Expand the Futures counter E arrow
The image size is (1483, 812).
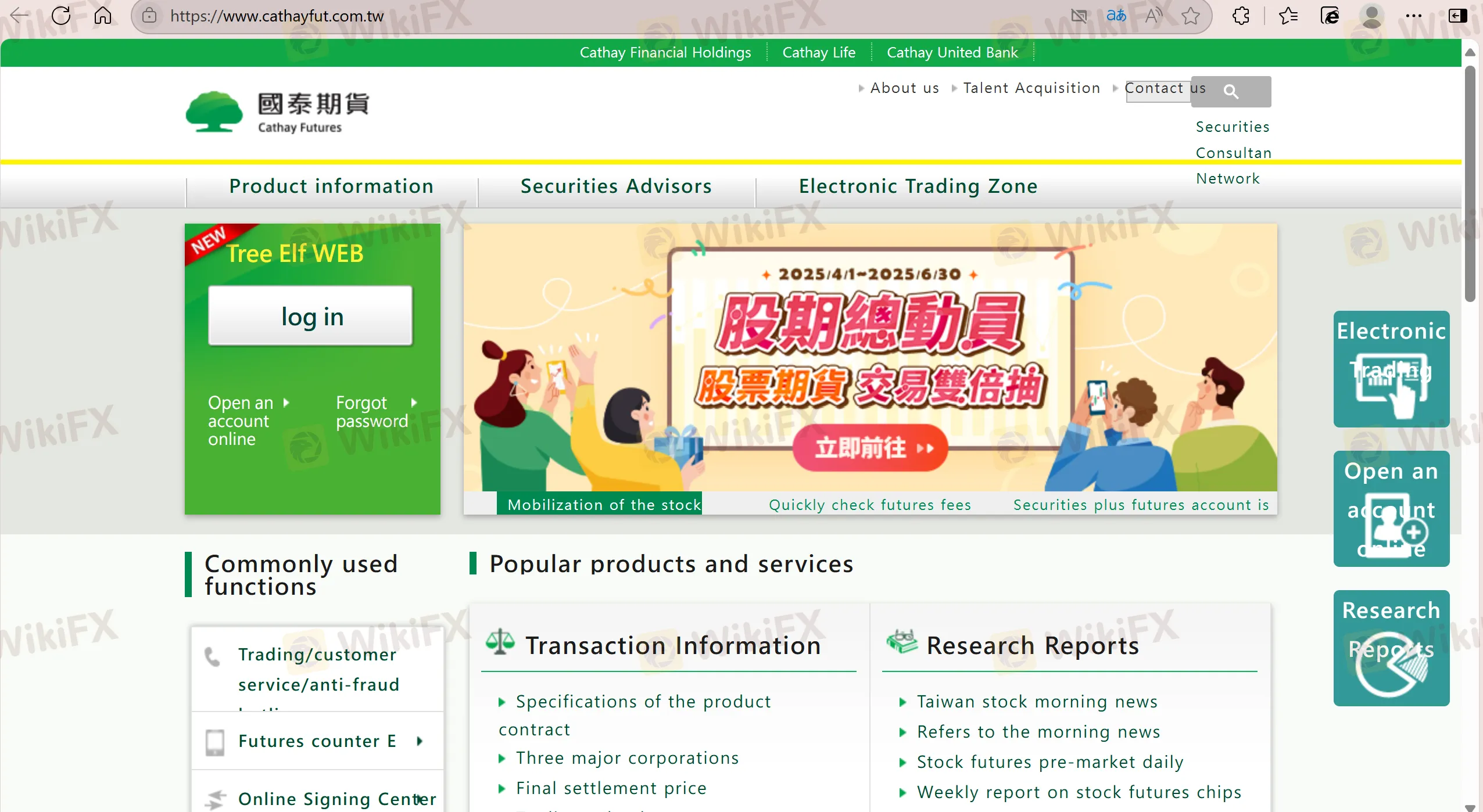point(420,741)
